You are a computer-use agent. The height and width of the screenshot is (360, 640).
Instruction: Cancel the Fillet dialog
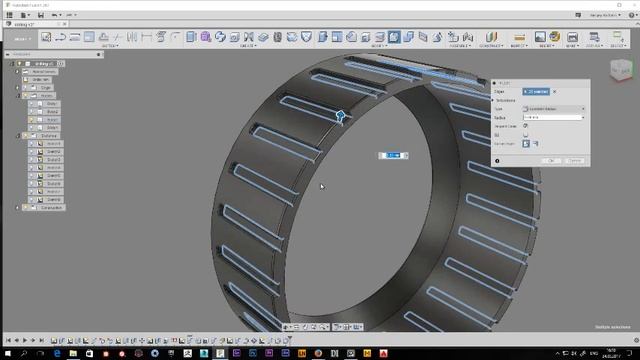(x=575, y=161)
